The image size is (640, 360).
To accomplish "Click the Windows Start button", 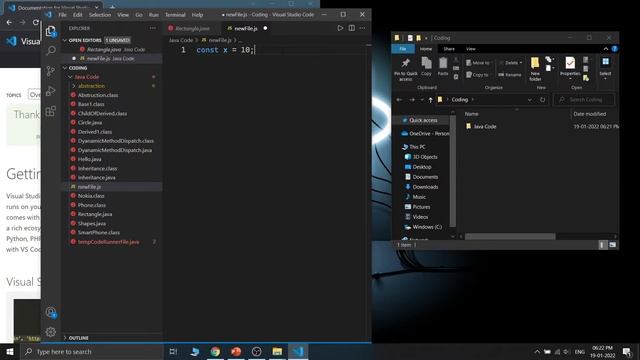I will pos(10,351).
